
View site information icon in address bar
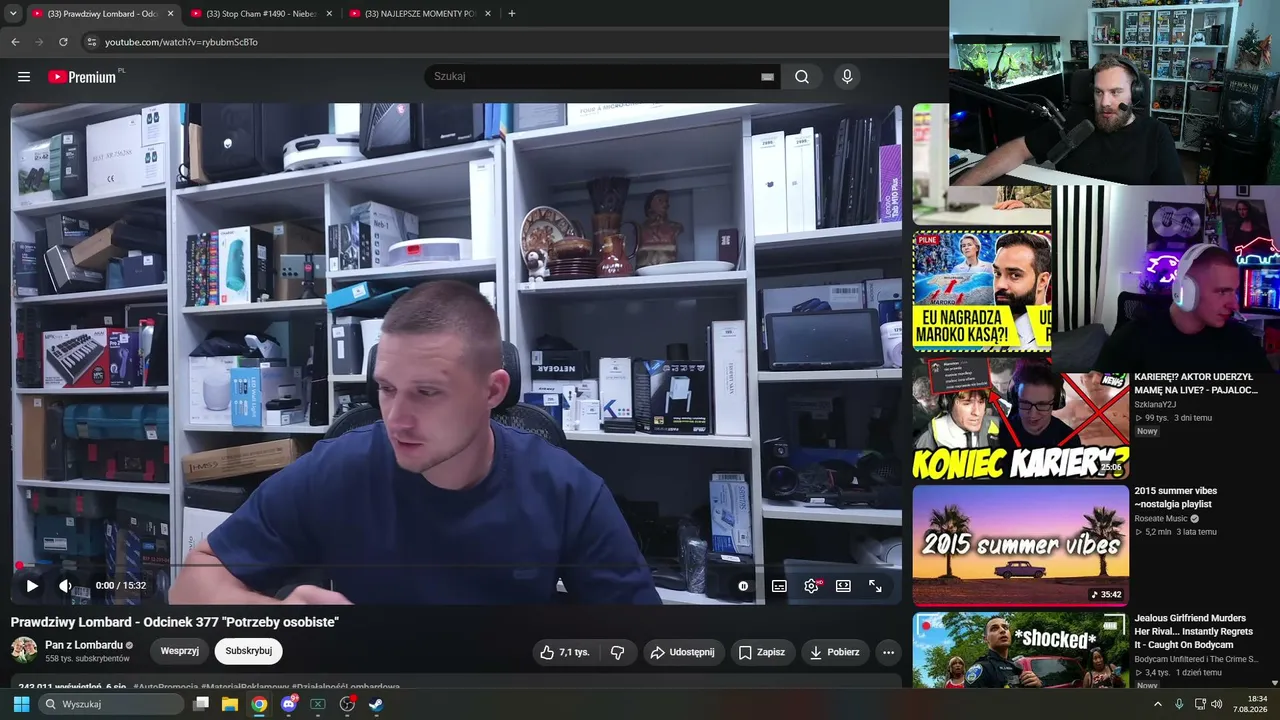point(91,42)
